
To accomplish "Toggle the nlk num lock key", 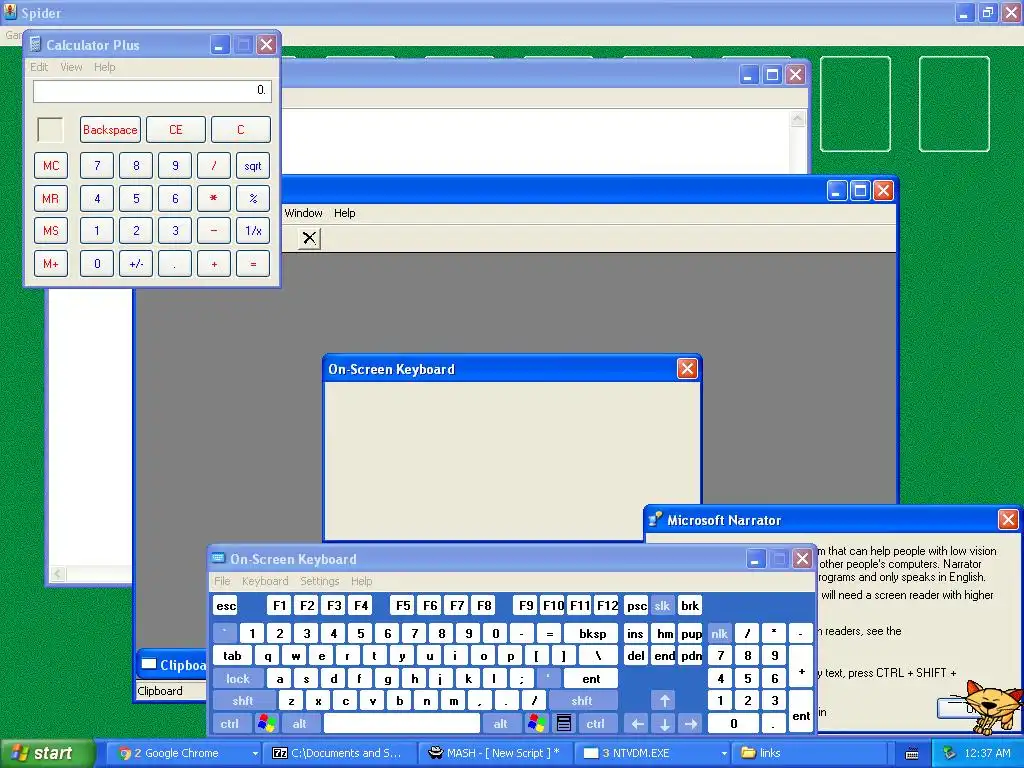I will [720, 633].
